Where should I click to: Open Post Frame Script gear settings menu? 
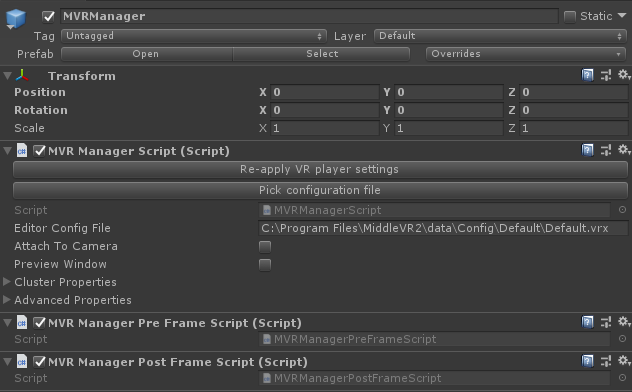(x=624, y=361)
